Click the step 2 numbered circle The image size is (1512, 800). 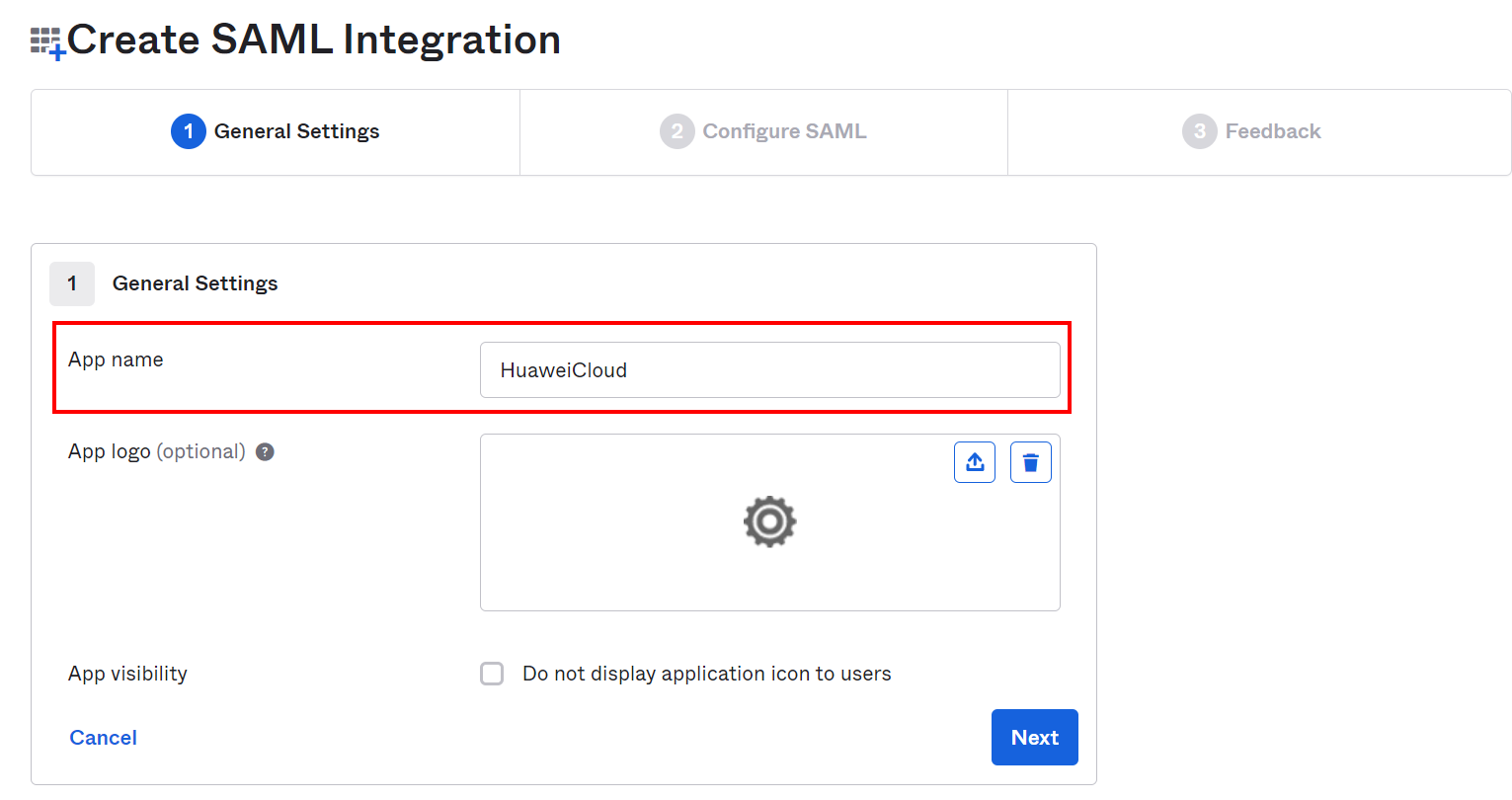[676, 131]
